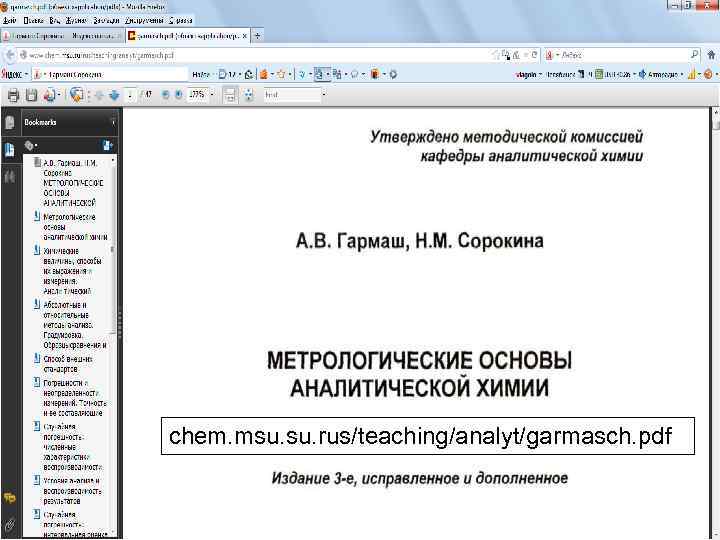Open the Правка menu
Viewport: 720px width, 540px height.
33,20
